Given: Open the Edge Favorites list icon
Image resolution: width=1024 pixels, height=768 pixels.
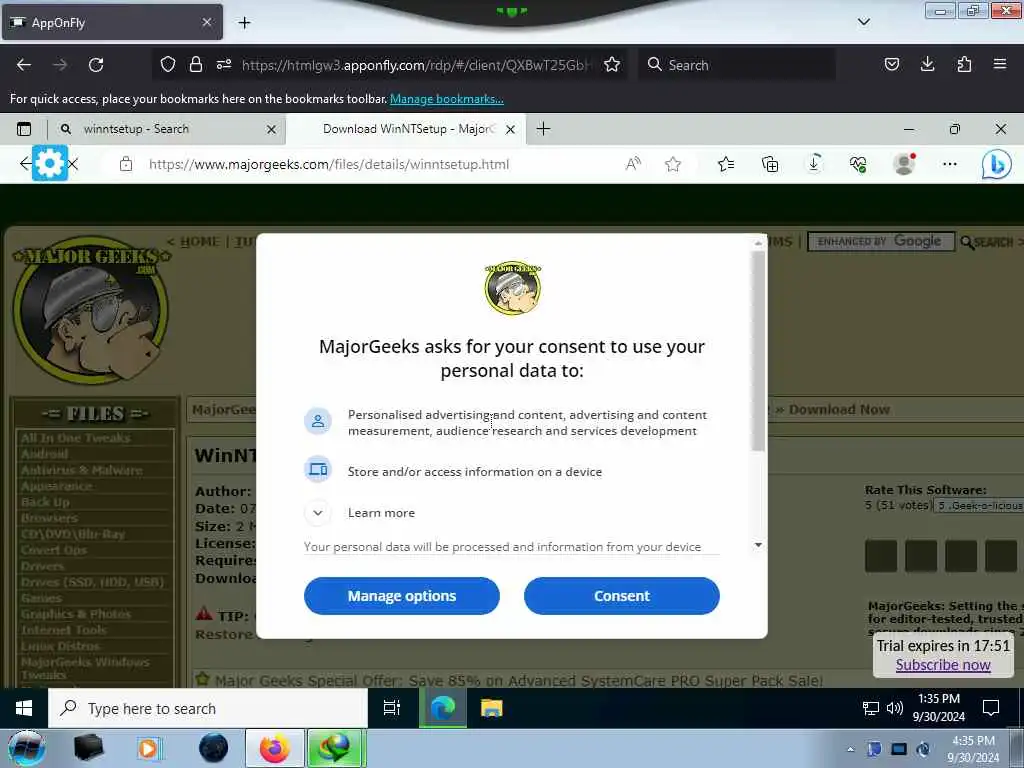Looking at the screenshot, I should pyautogui.click(x=726, y=164).
